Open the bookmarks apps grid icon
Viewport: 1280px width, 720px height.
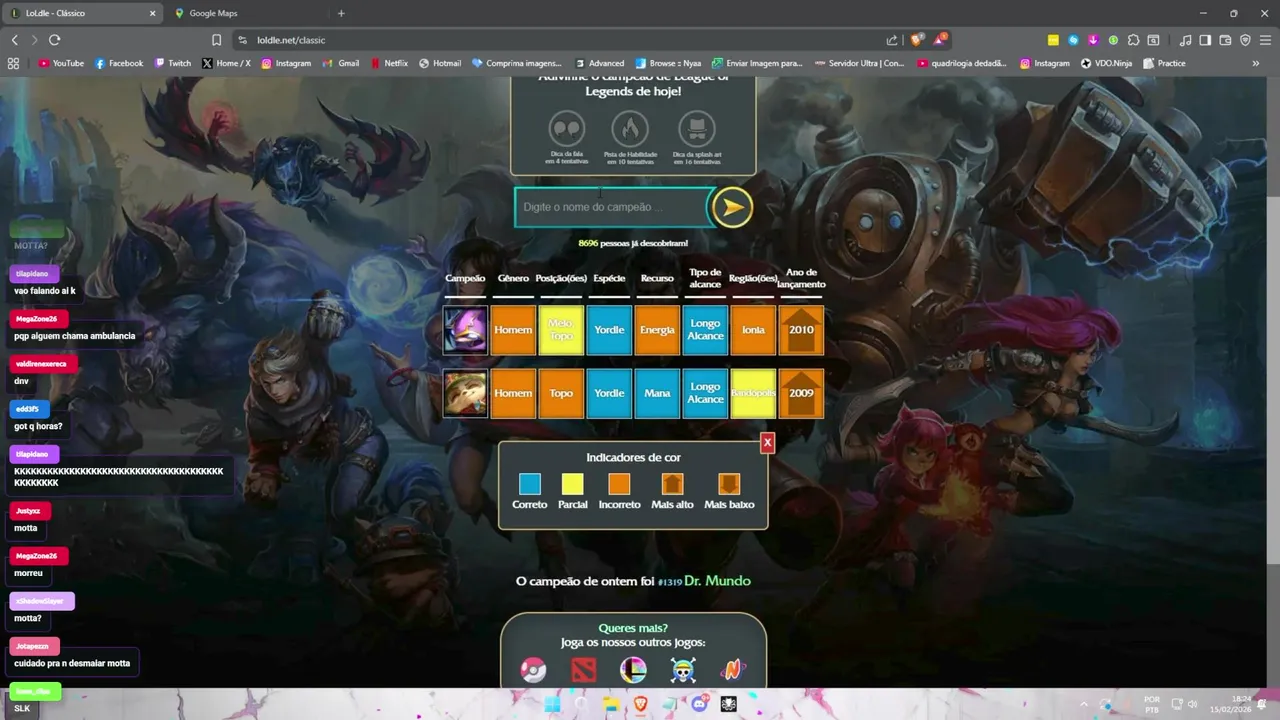[x=13, y=63]
